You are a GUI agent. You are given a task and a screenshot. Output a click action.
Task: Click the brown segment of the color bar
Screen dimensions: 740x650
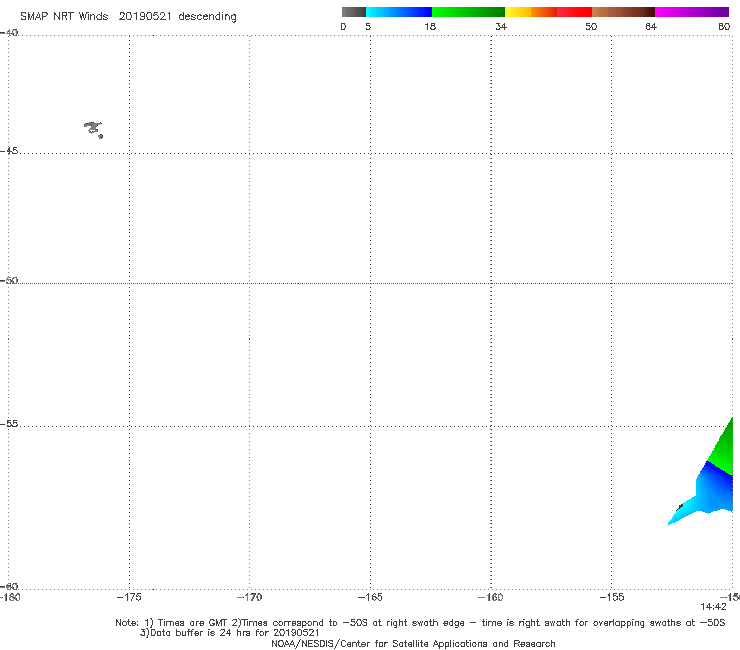click(x=623, y=12)
